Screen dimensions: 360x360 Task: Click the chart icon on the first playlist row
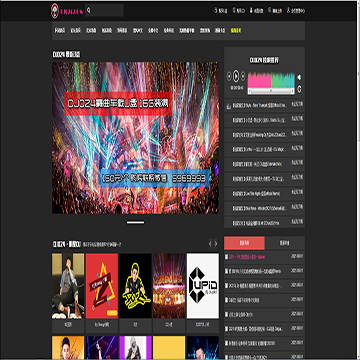pyautogui.click(x=229, y=106)
